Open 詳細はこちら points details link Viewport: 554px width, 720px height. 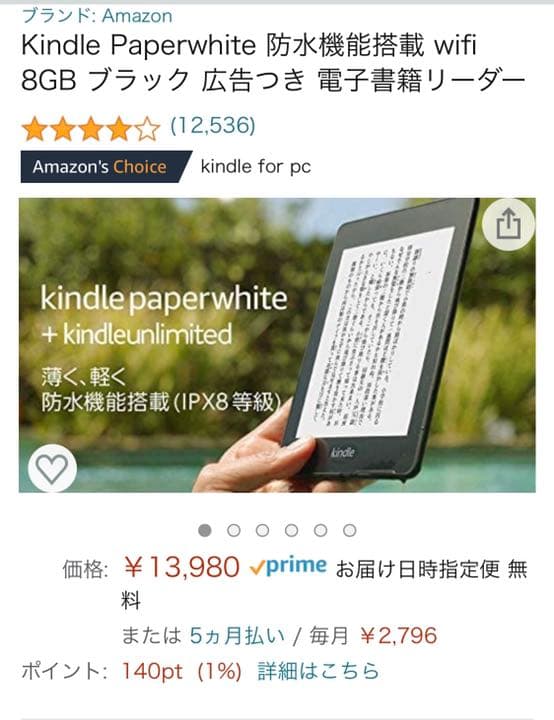pyautogui.click(x=318, y=671)
